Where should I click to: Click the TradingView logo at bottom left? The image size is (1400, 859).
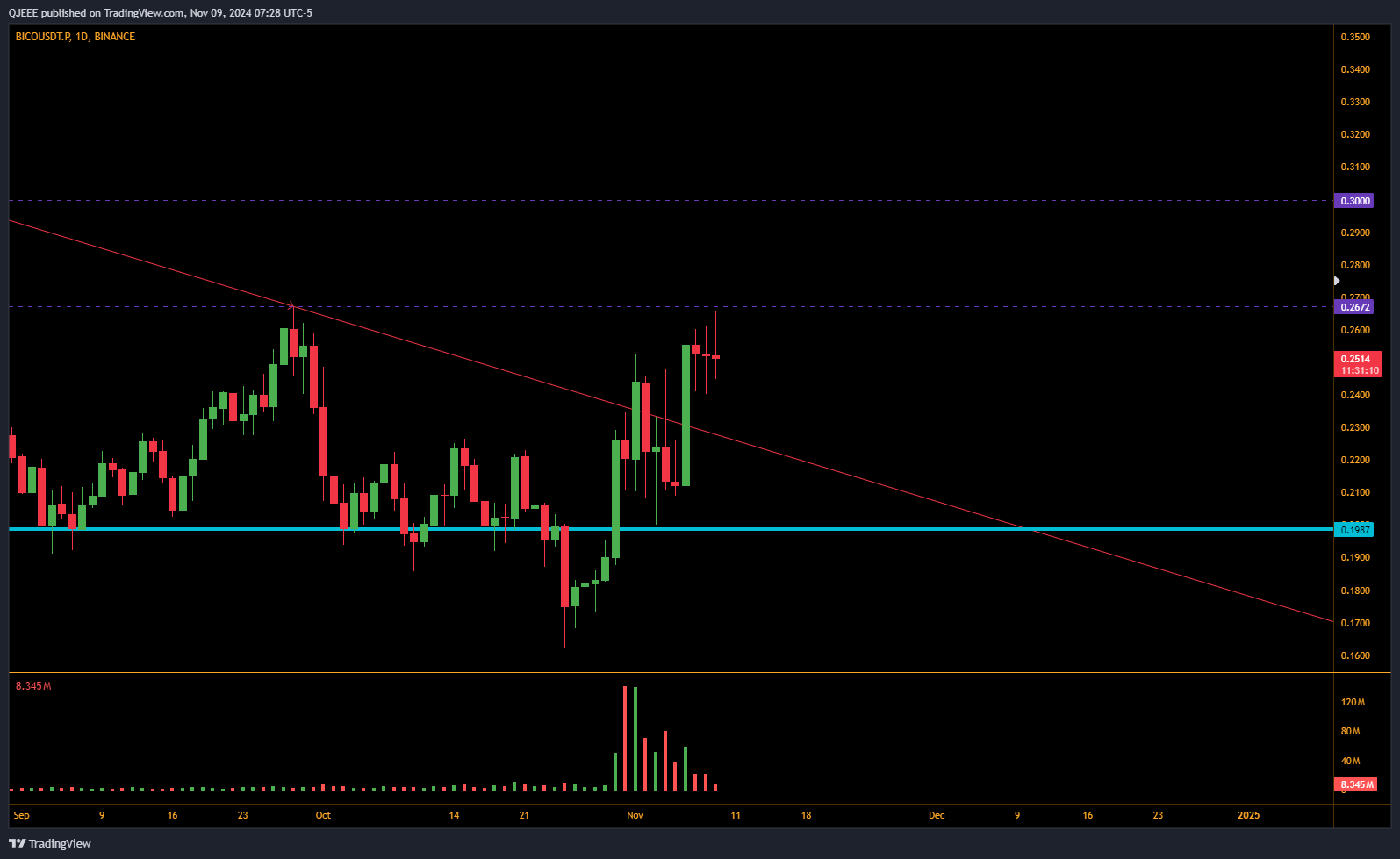pyautogui.click(x=50, y=843)
